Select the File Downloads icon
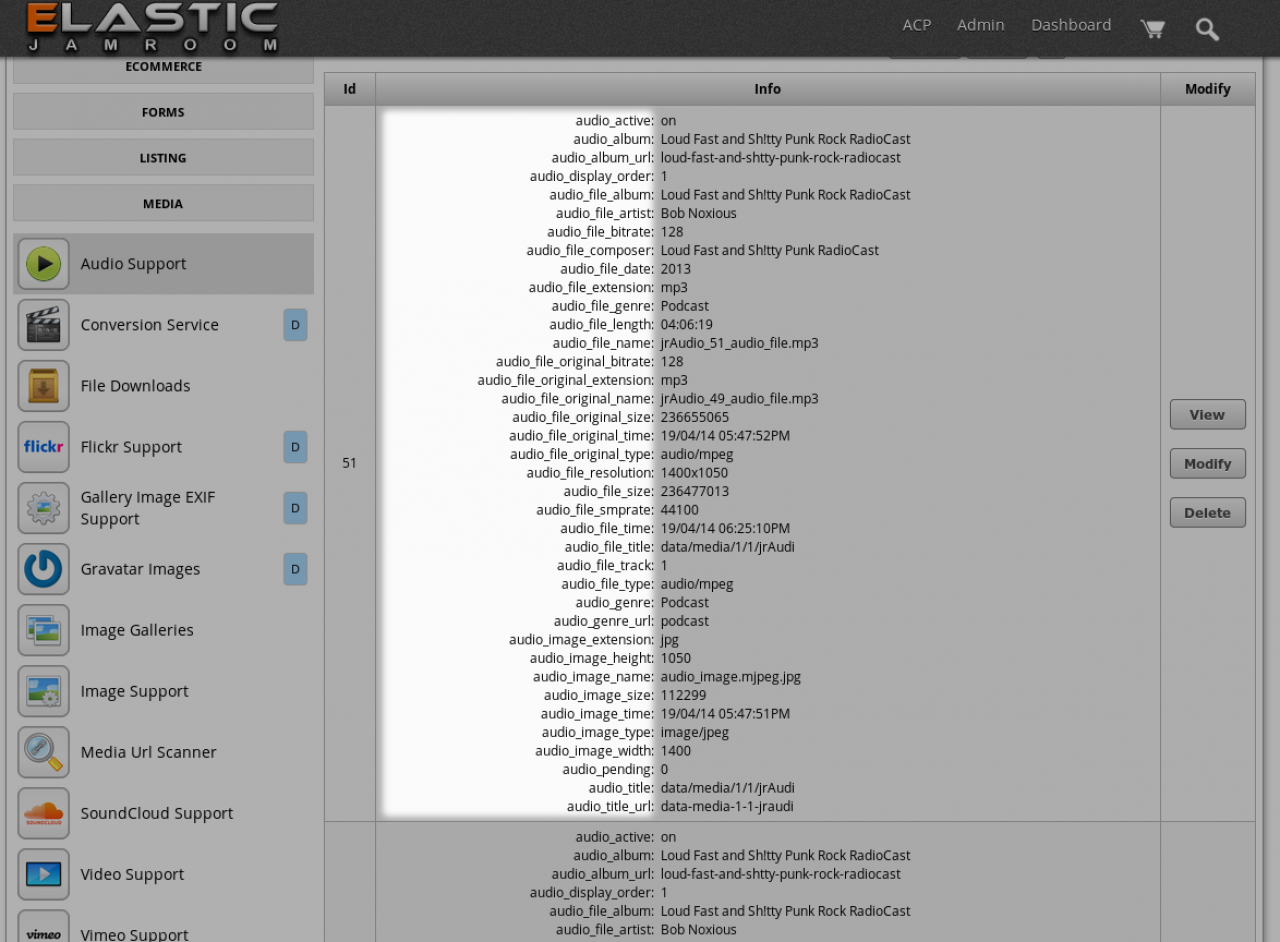The width and height of the screenshot is (1280, 942). tap(43, 386)
